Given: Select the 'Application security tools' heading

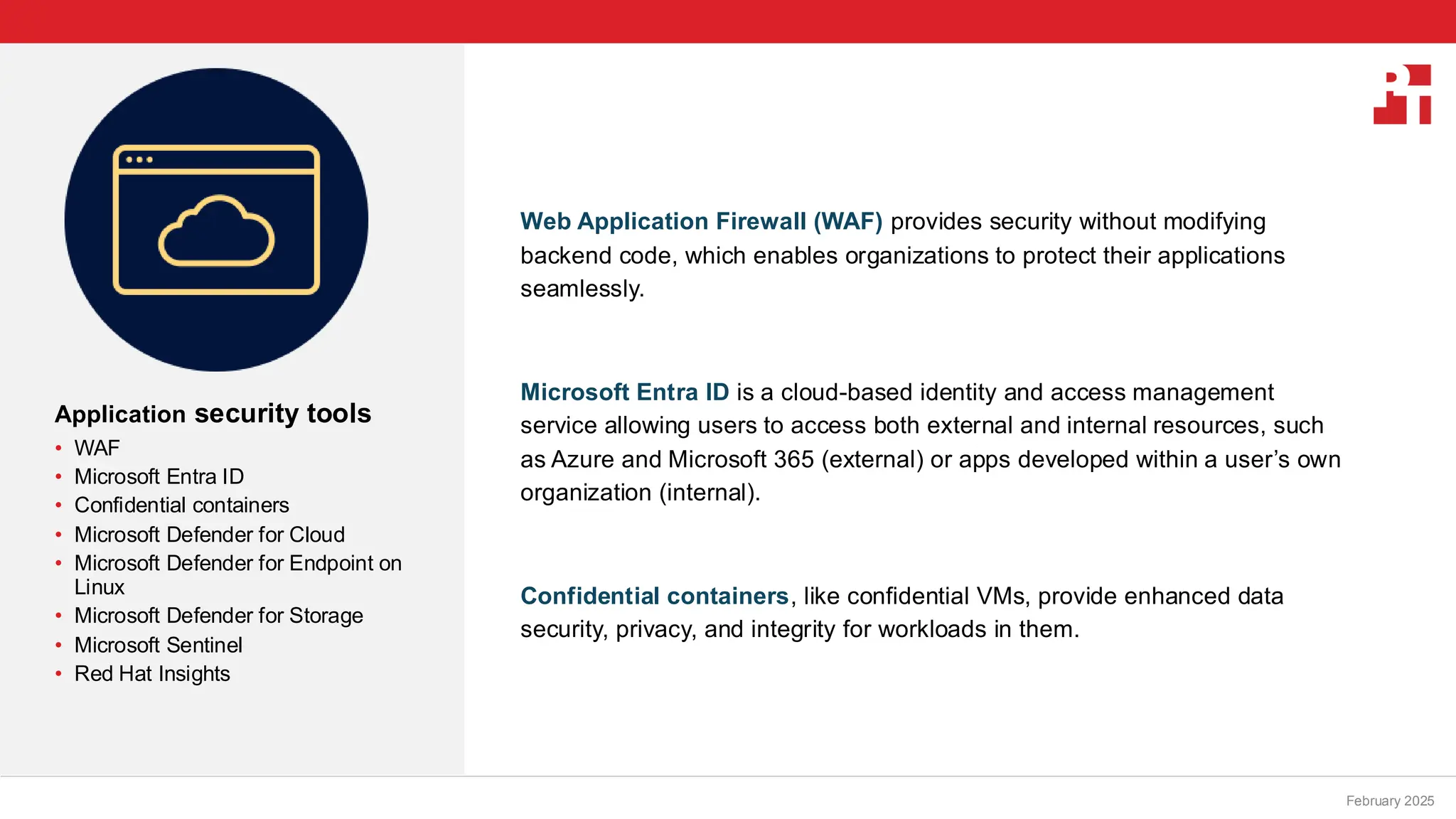Looking at the screenshot, I should click(213, 414).
